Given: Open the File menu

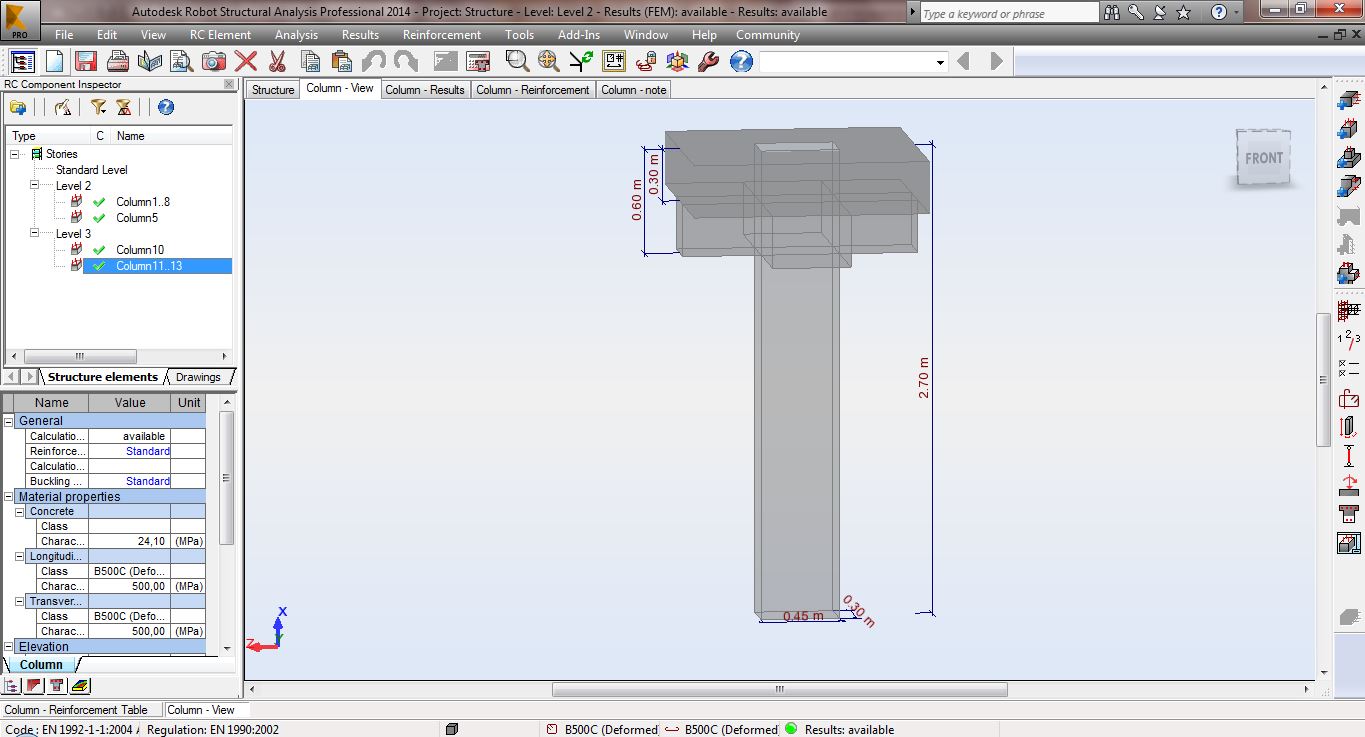Looking at the screenshot, I should click(64, 35).
